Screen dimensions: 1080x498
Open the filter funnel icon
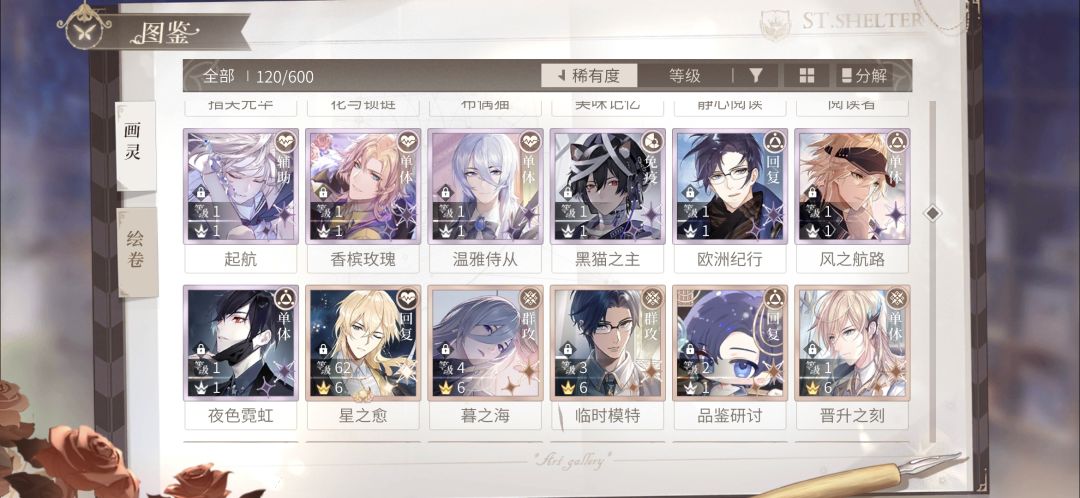point(756,76)
